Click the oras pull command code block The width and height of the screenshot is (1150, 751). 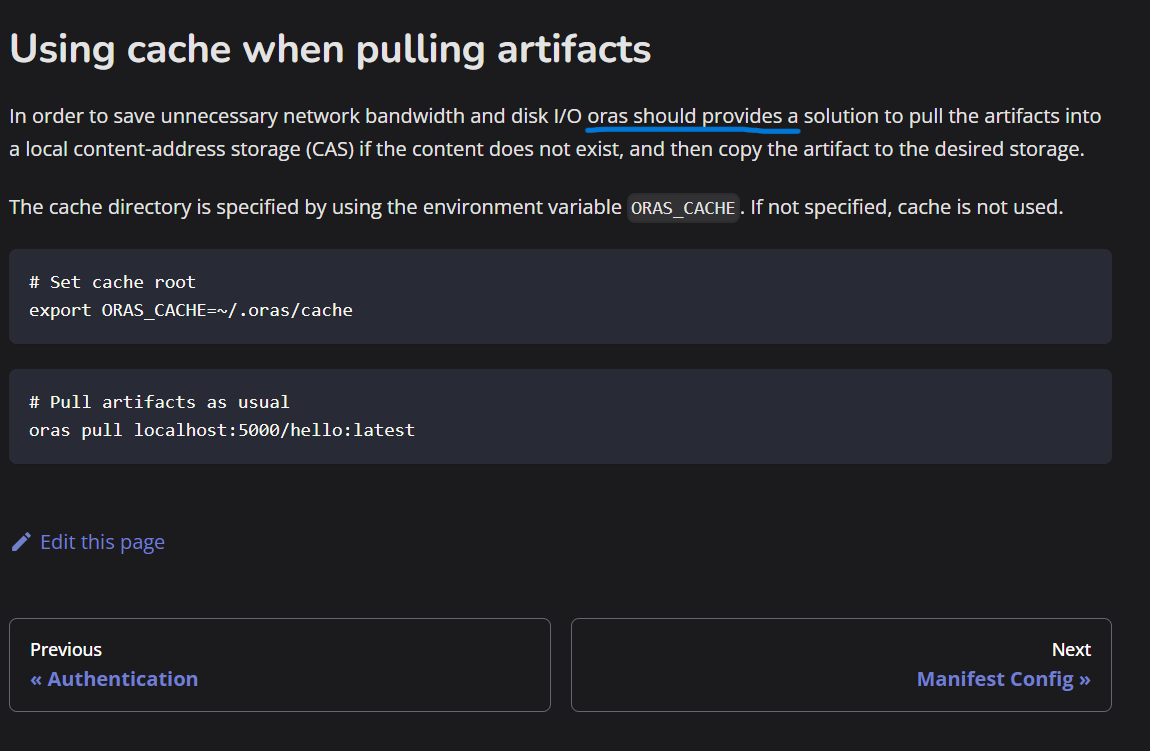[560, 416]
